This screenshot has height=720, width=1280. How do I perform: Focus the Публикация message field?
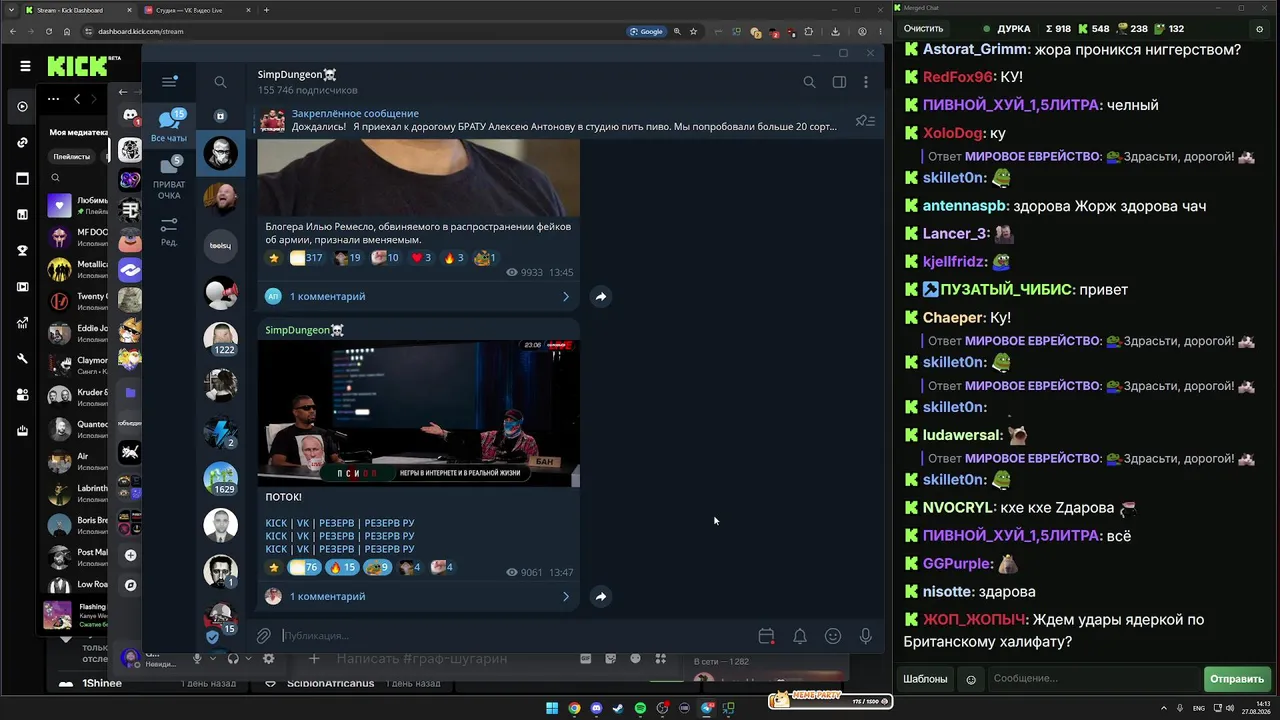(x=515, y=636)
